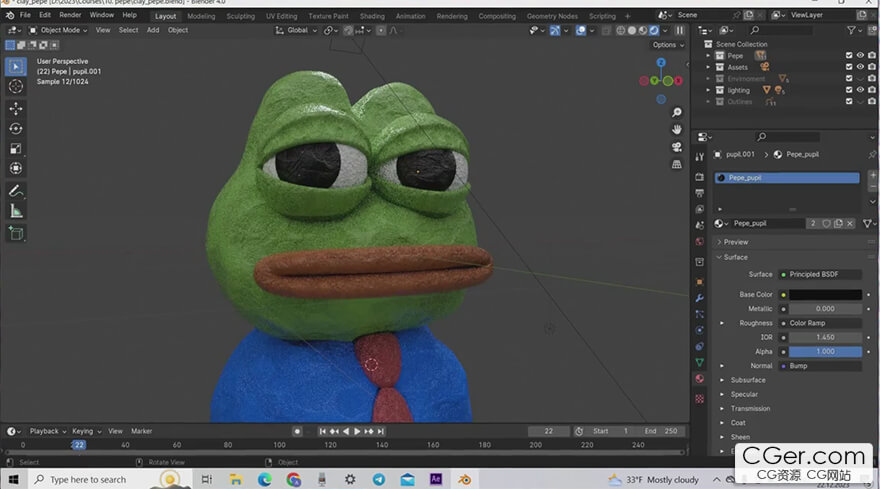Viewport: 880px width, 489px height.
Task: Open the Playback dropdown in timeline
Action: [48, 431]
